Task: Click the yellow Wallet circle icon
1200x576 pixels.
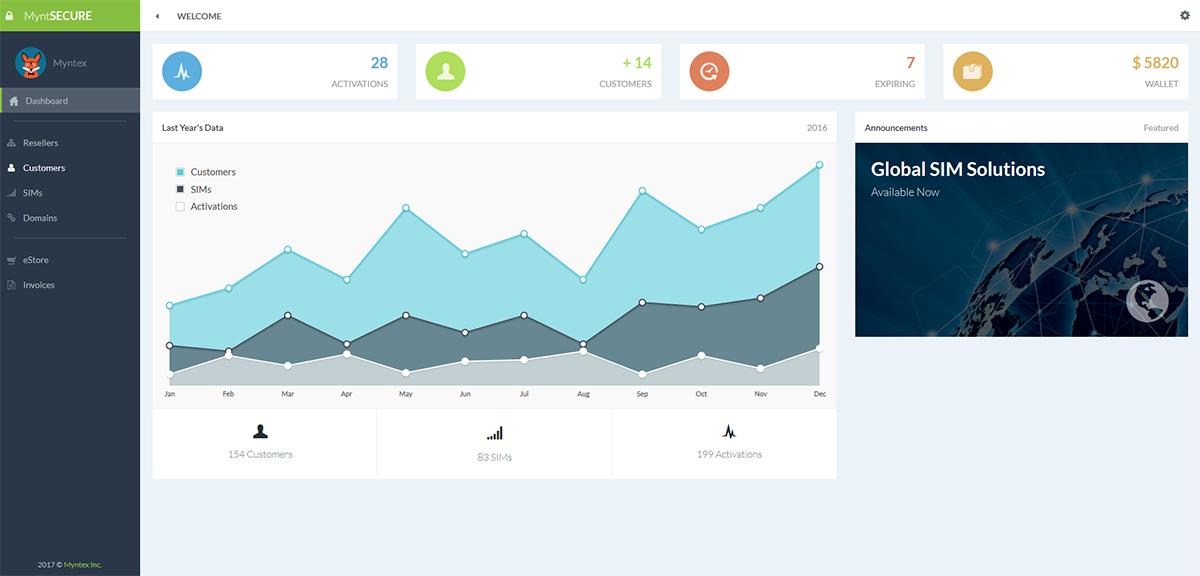Action: [x=973, y=71]
